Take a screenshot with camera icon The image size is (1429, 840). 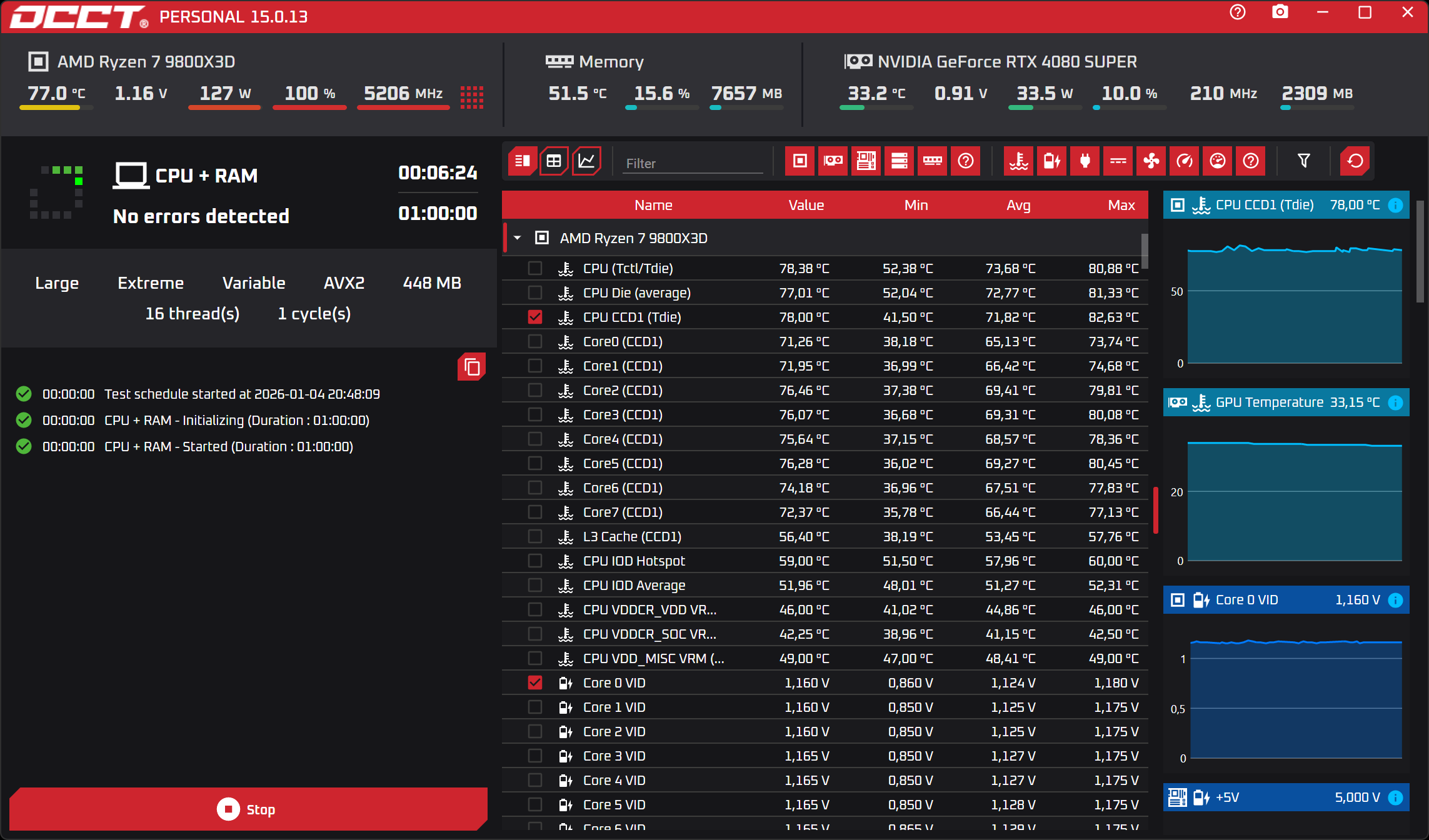click(1280, 12)
